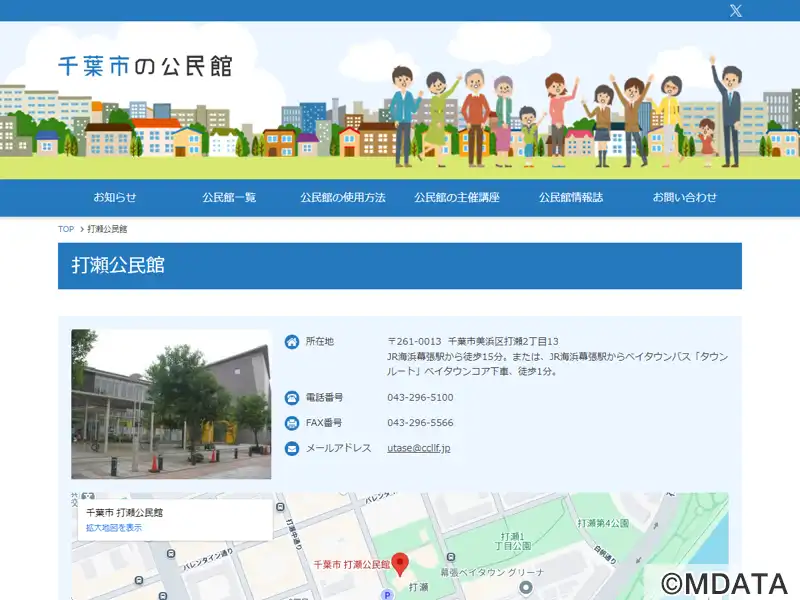Image resolution: width=800 pixels, height=600 pixels.
Task: Open 公民館の主催講座 in navigation
Action: point(457,197)
